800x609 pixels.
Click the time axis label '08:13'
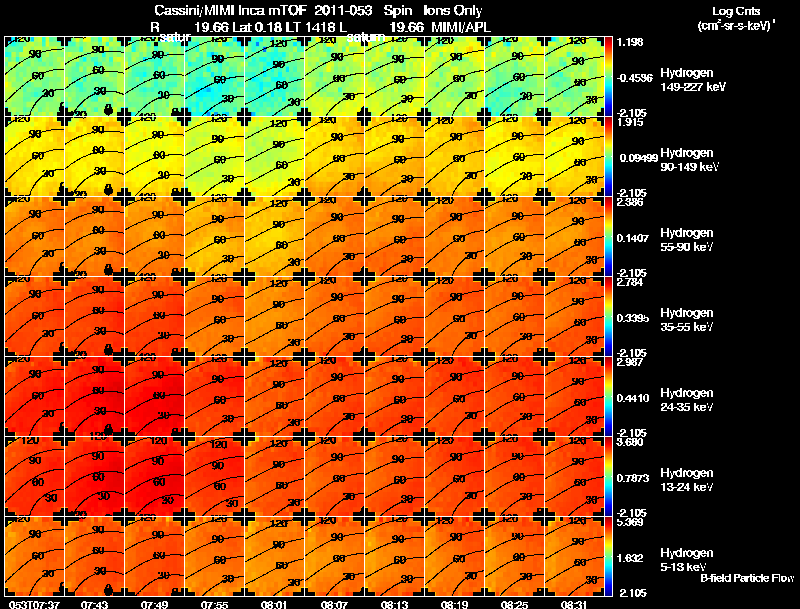[394, 604]
